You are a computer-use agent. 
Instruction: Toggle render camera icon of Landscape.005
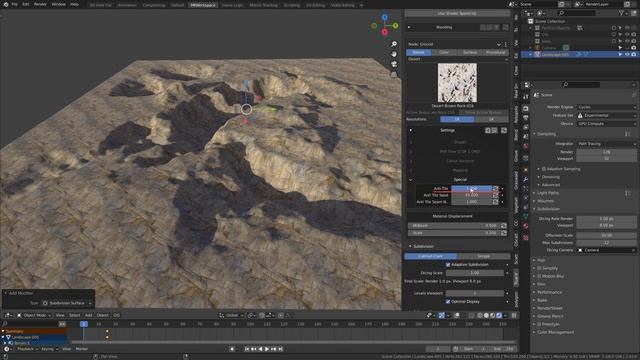pyautogui.click(x=633, y=54)
